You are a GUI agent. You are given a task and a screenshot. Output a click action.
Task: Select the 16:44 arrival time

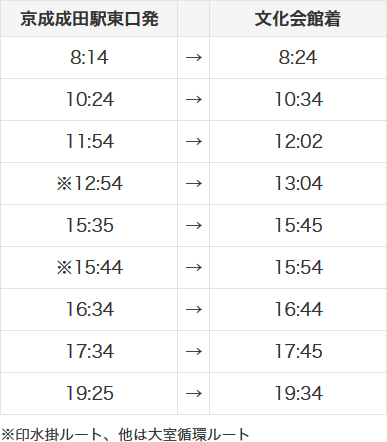pos(299,309)
